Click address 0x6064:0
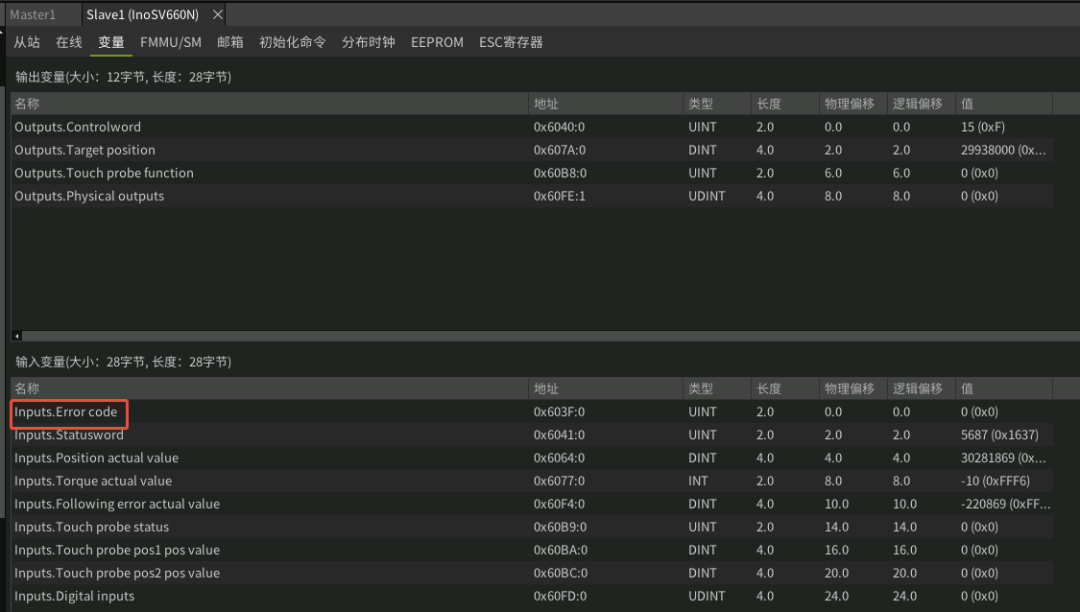 pos(559,458)
